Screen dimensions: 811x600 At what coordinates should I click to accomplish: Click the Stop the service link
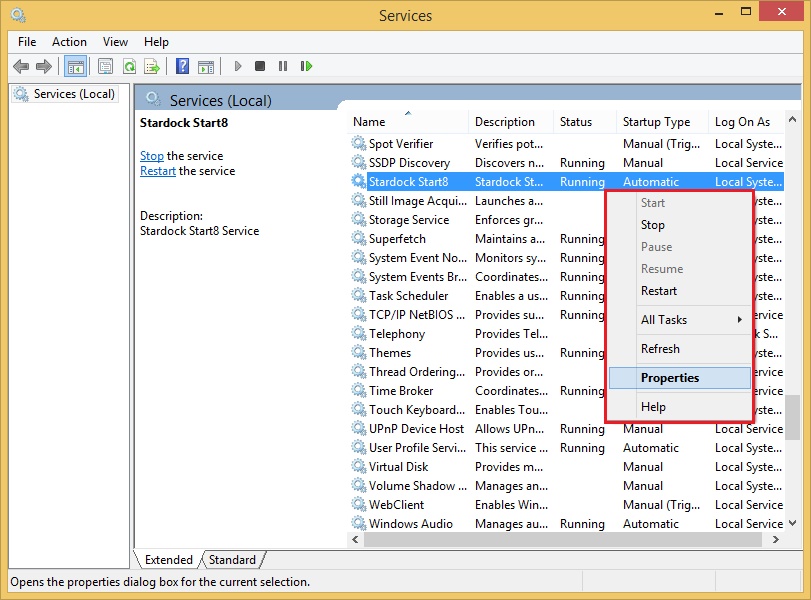coord(151,155)
